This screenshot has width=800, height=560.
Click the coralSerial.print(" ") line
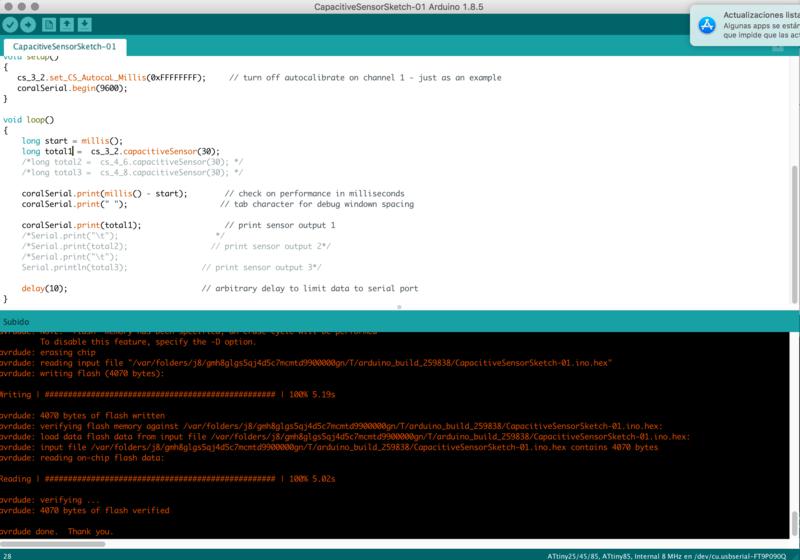point(74,204)
